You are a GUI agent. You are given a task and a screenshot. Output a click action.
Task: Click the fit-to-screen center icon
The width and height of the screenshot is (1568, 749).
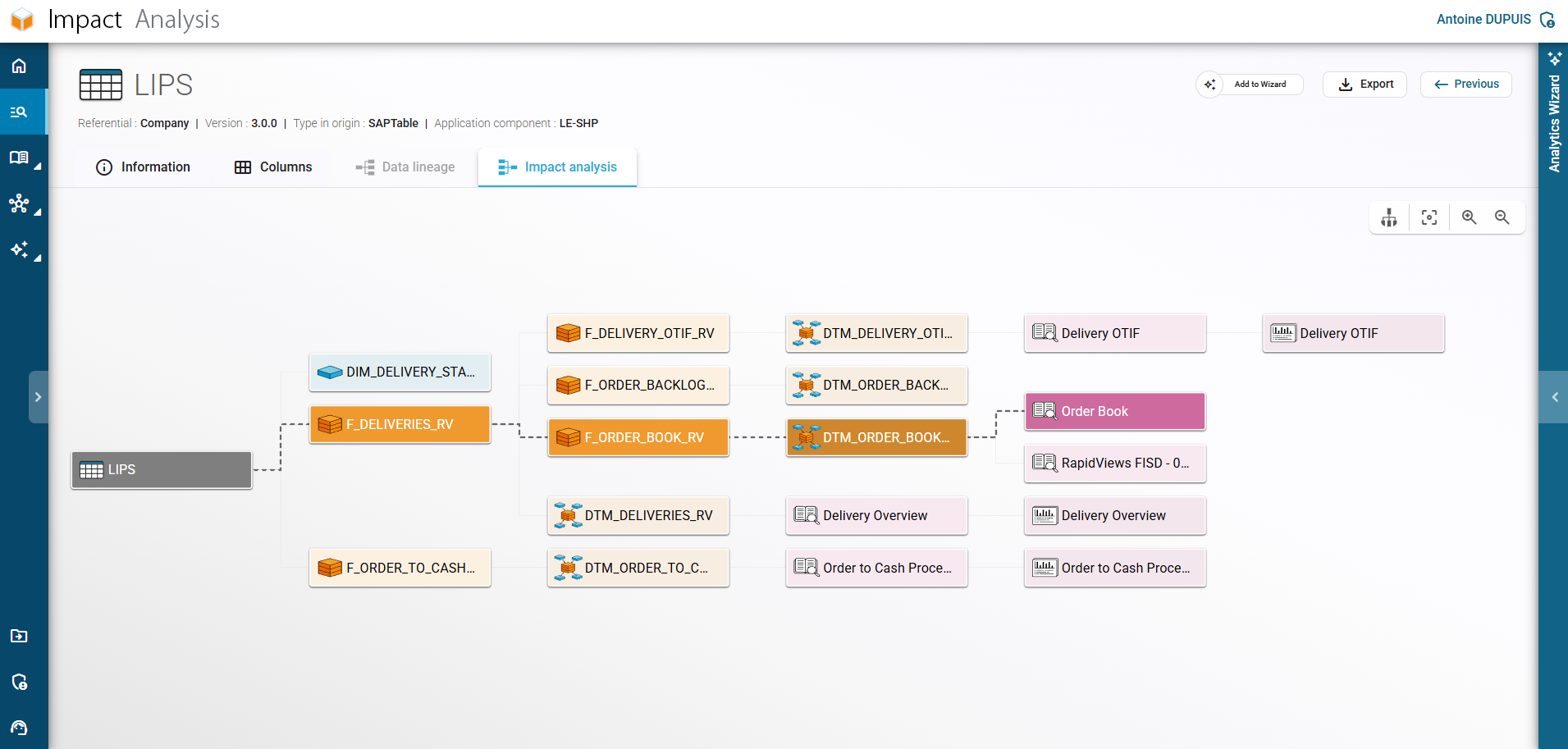tap(1429, 217)
